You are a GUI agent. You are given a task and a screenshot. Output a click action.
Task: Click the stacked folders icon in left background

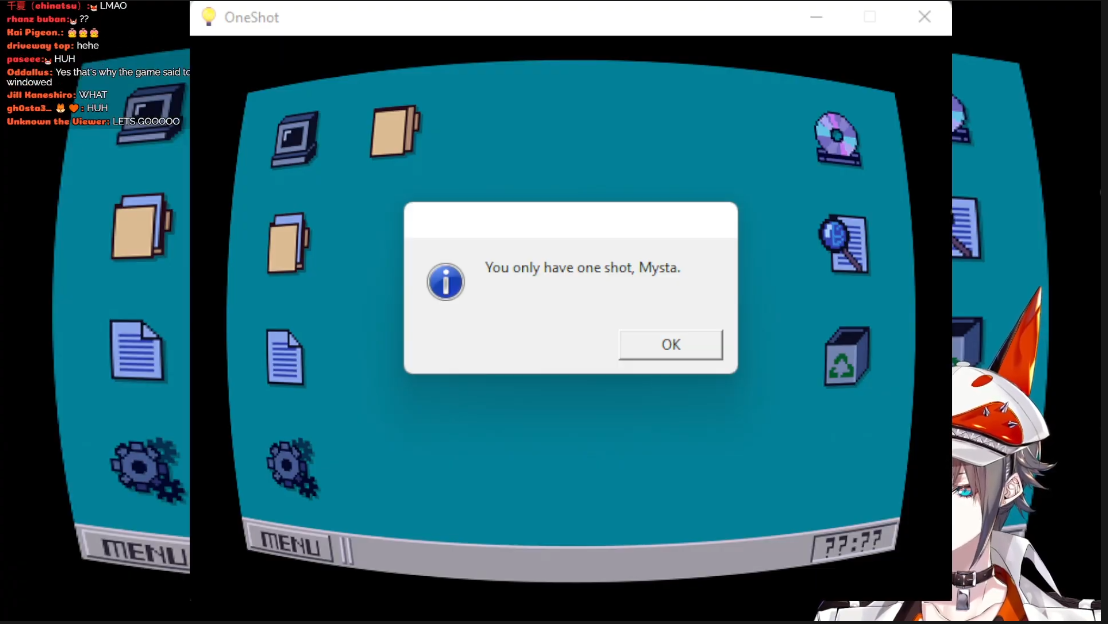[x=141, y=227]
